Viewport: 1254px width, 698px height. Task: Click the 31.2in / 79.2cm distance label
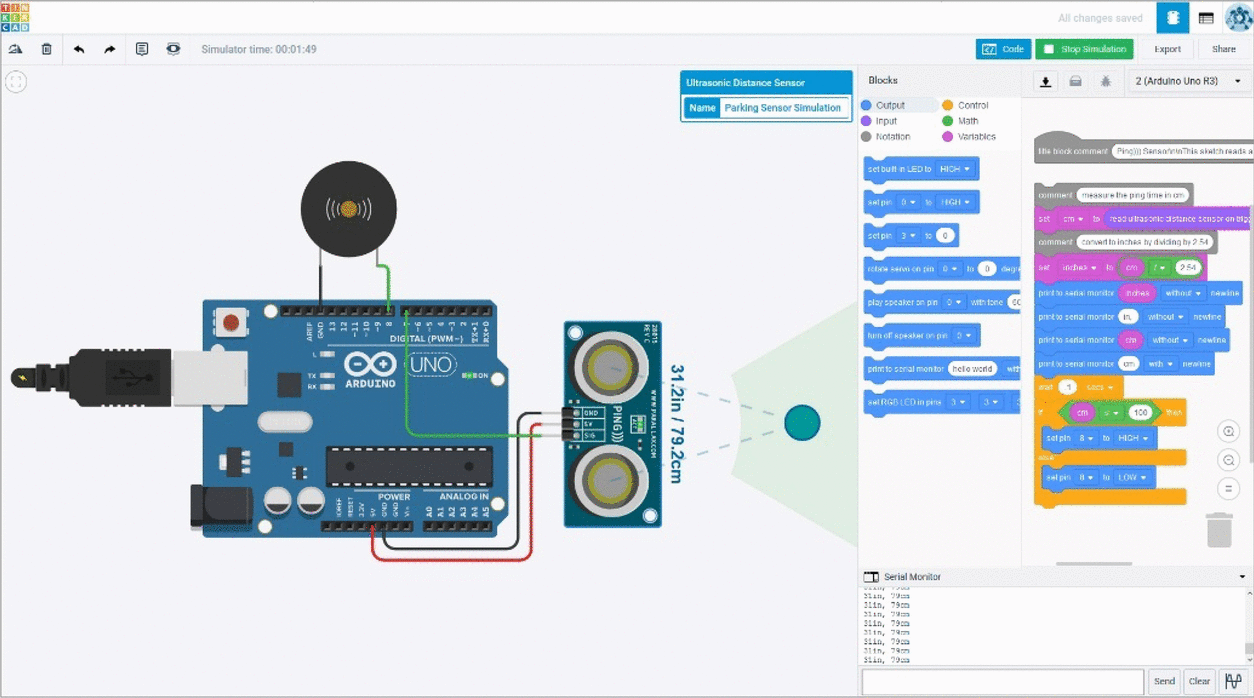(x=676, y=423)
